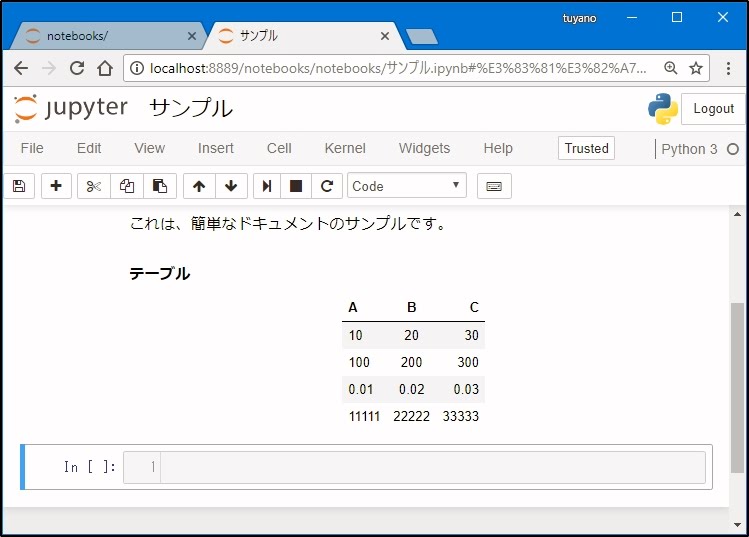749x537 pixels.
Task: Paste cells below using clipboard icon
Action: pyautogui.click(x=159, y=186)
